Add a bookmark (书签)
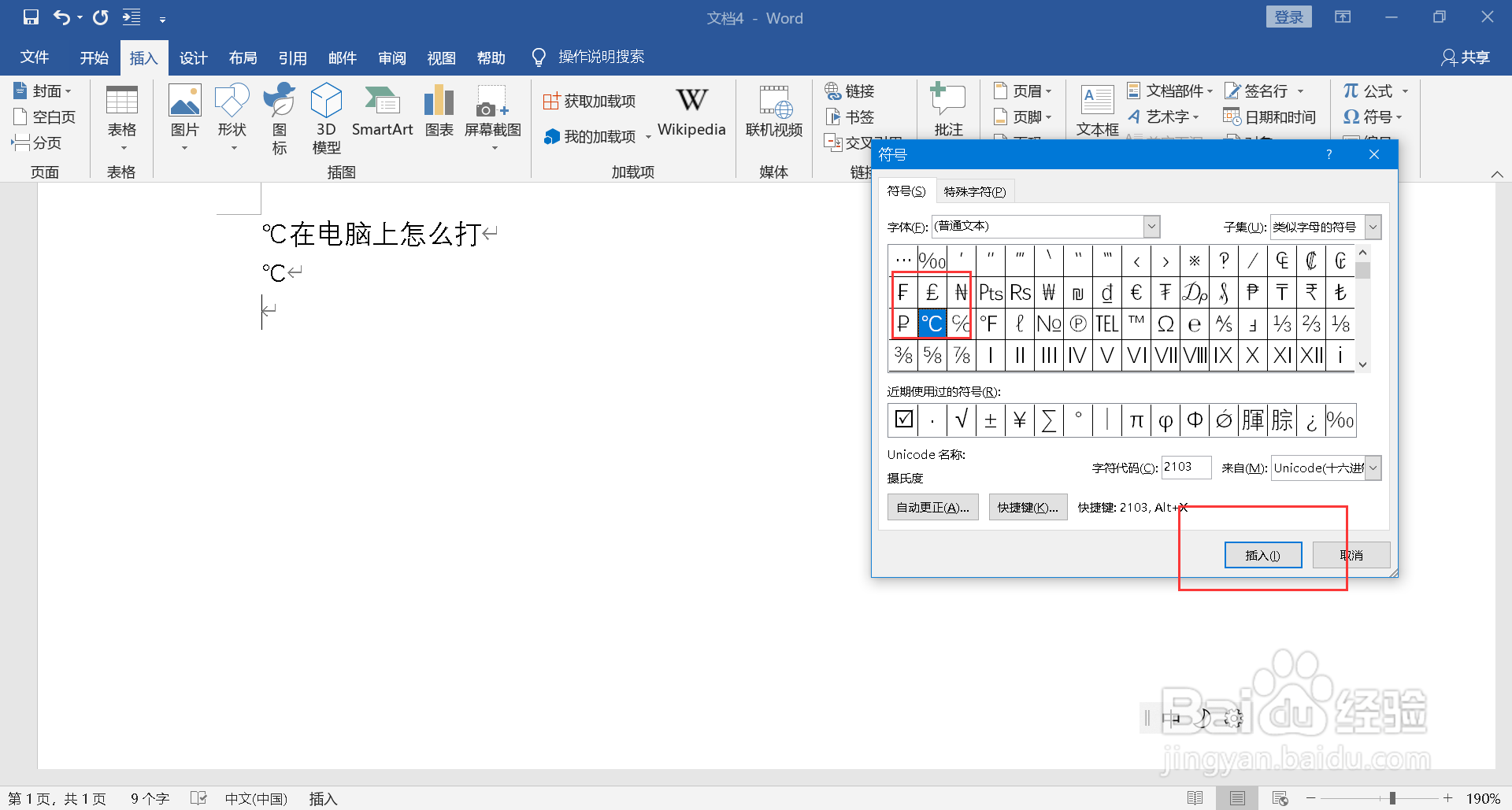Image resolution: width=1512 pixels, height=810 pixels. (x=850, y=117)
